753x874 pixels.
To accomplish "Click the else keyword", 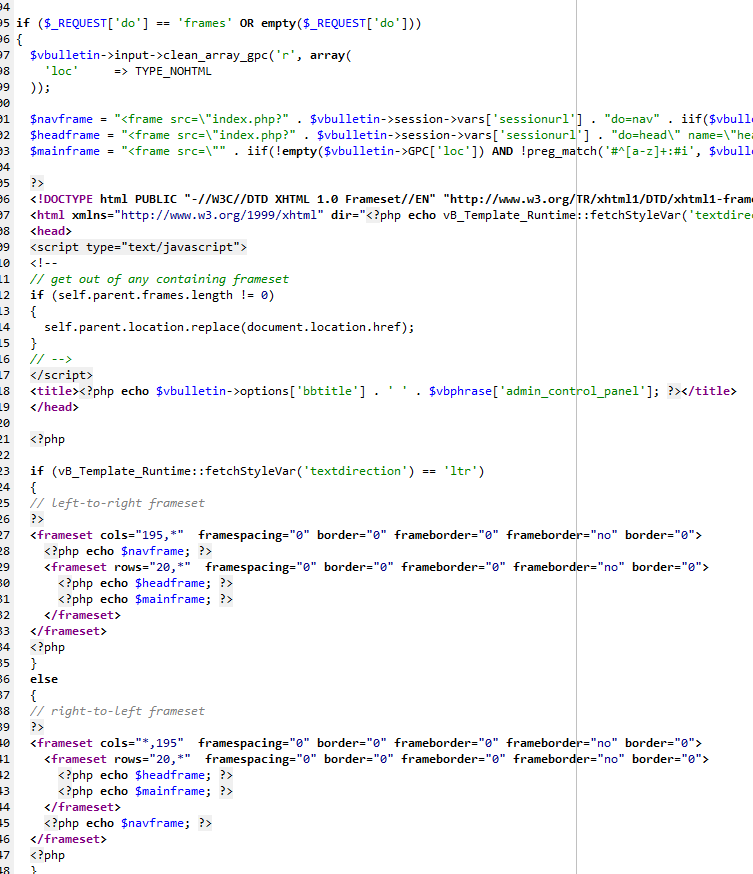I will (44, 679).
